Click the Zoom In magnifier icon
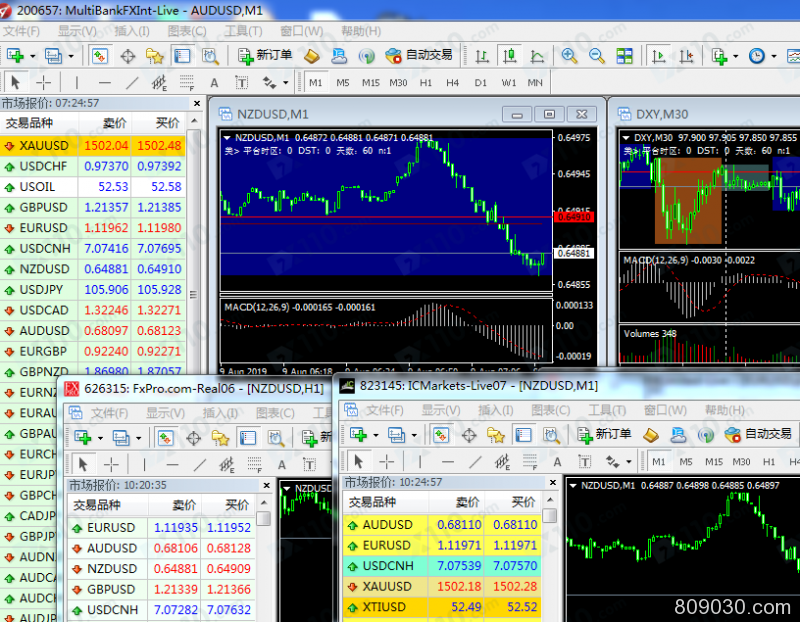The height and width of the screenshot is (622, 800). tap(569, 56)
